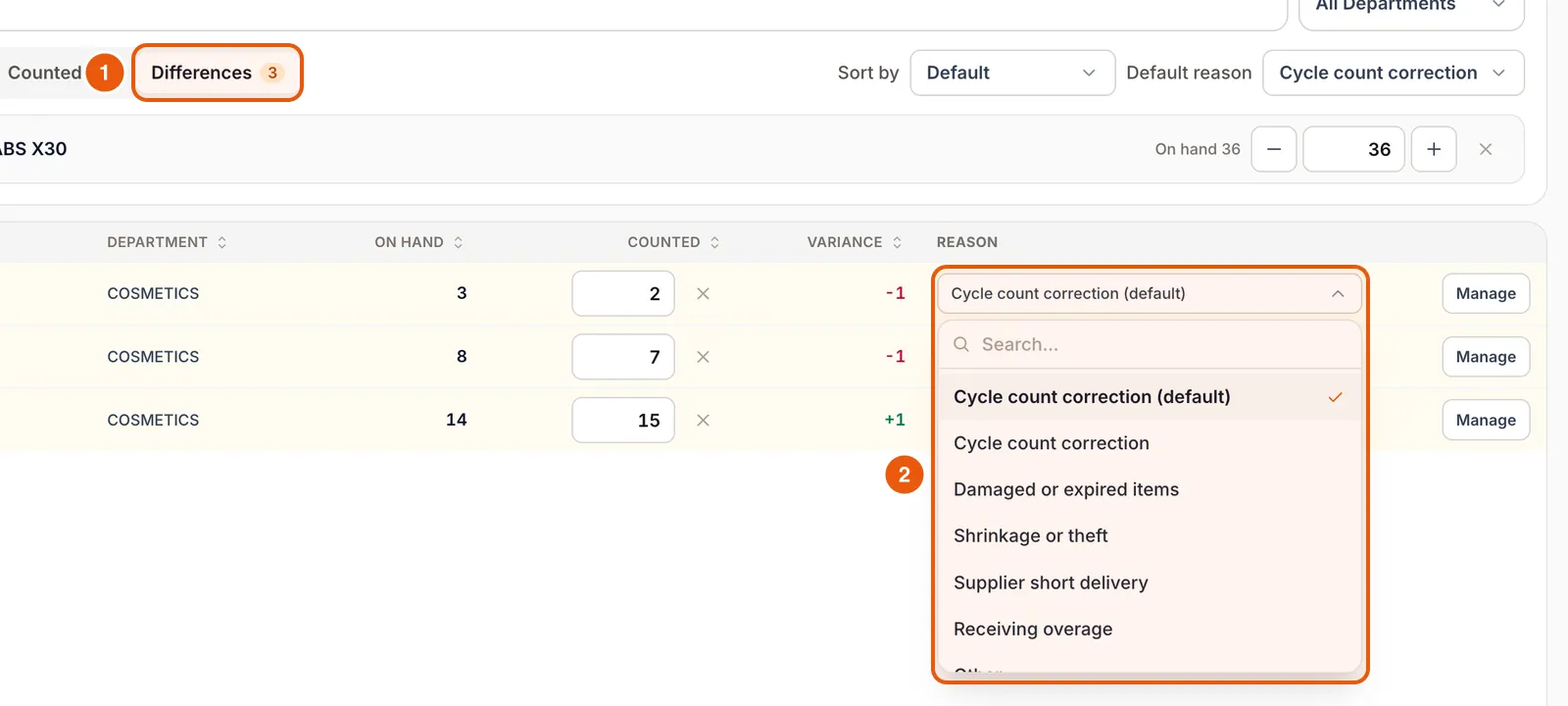Sort table by On Hand column arrows
The height and width of the screenshot is (706, 1568).
pos(459,242)
